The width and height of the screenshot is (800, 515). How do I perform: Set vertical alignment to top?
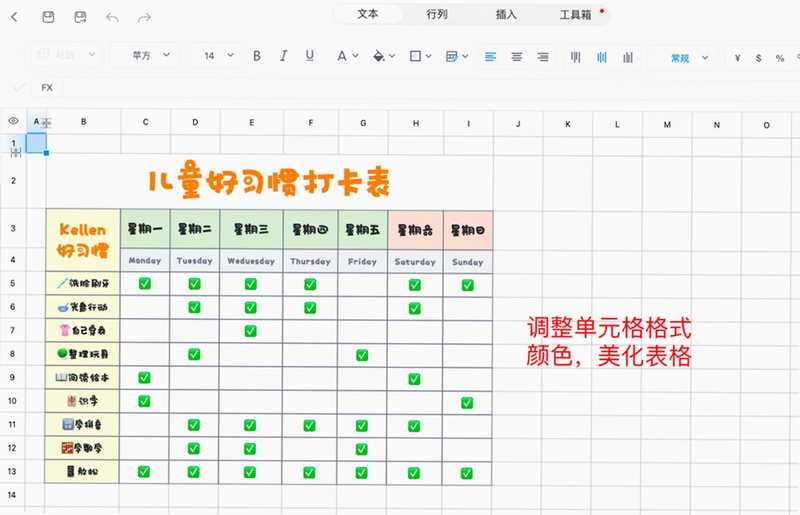tap(576, 57)
